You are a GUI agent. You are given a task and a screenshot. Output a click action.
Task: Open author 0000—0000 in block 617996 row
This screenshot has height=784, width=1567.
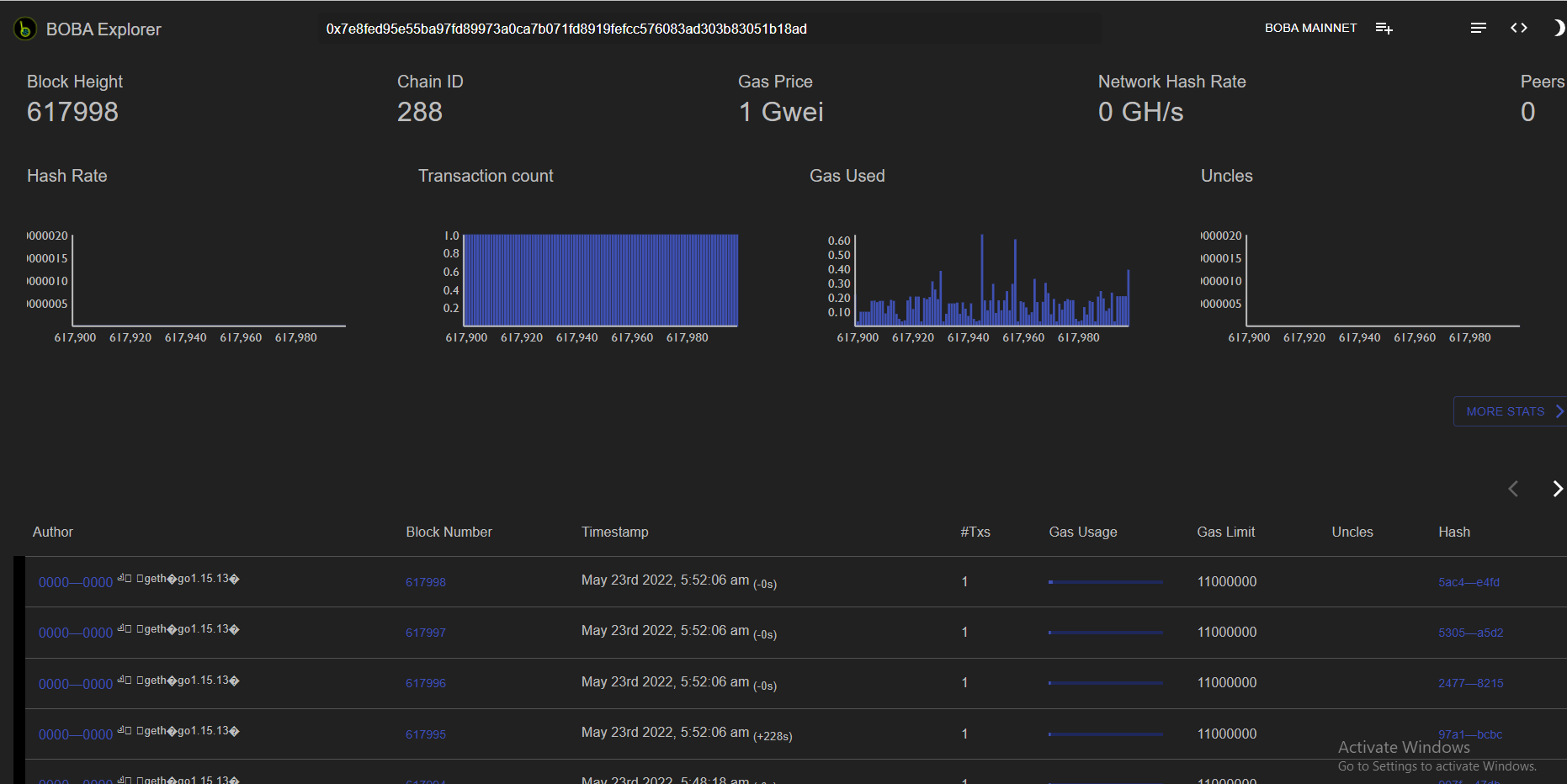(76, 684)
